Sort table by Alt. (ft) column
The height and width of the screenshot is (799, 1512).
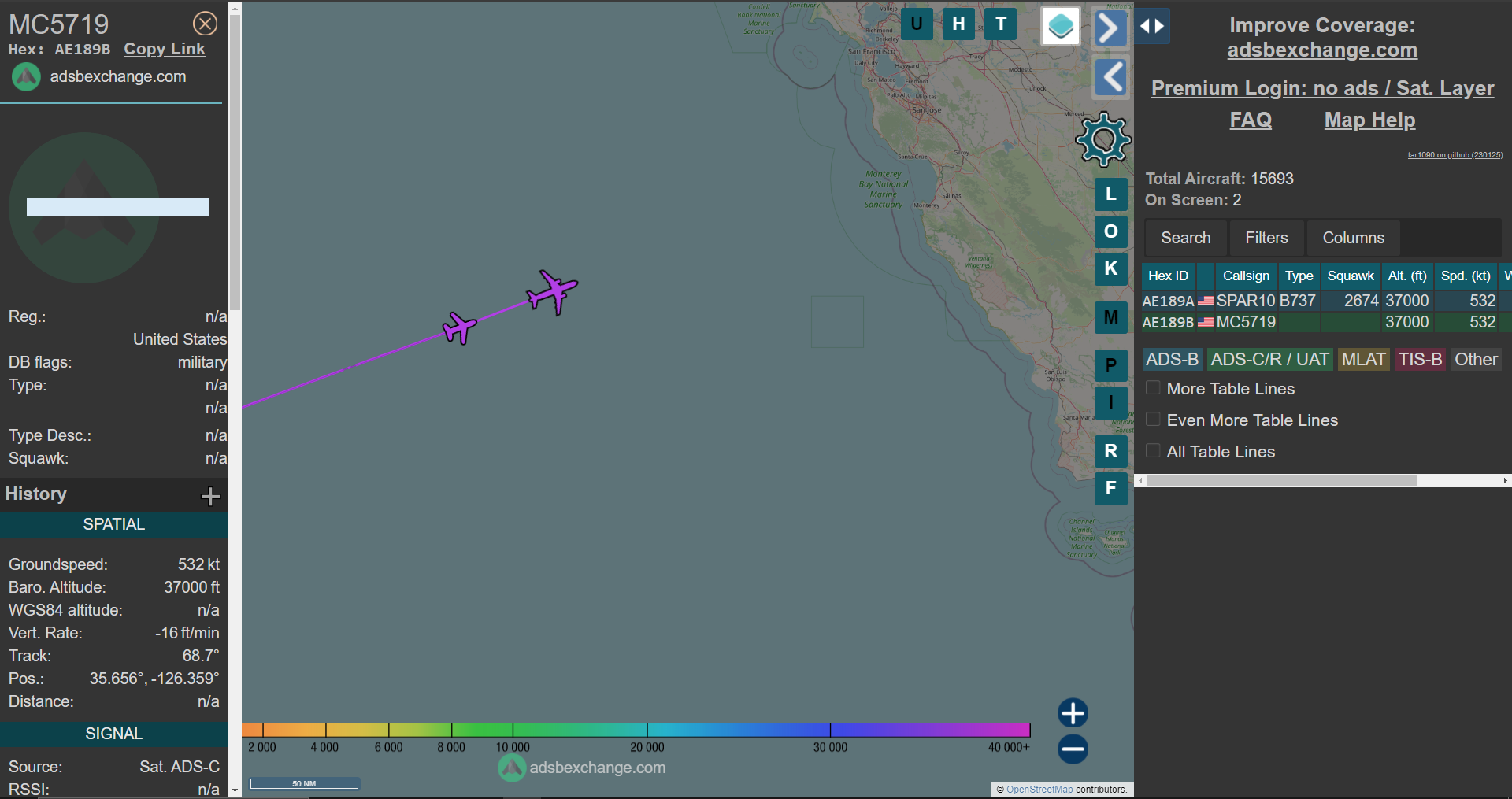(1407, 276)
